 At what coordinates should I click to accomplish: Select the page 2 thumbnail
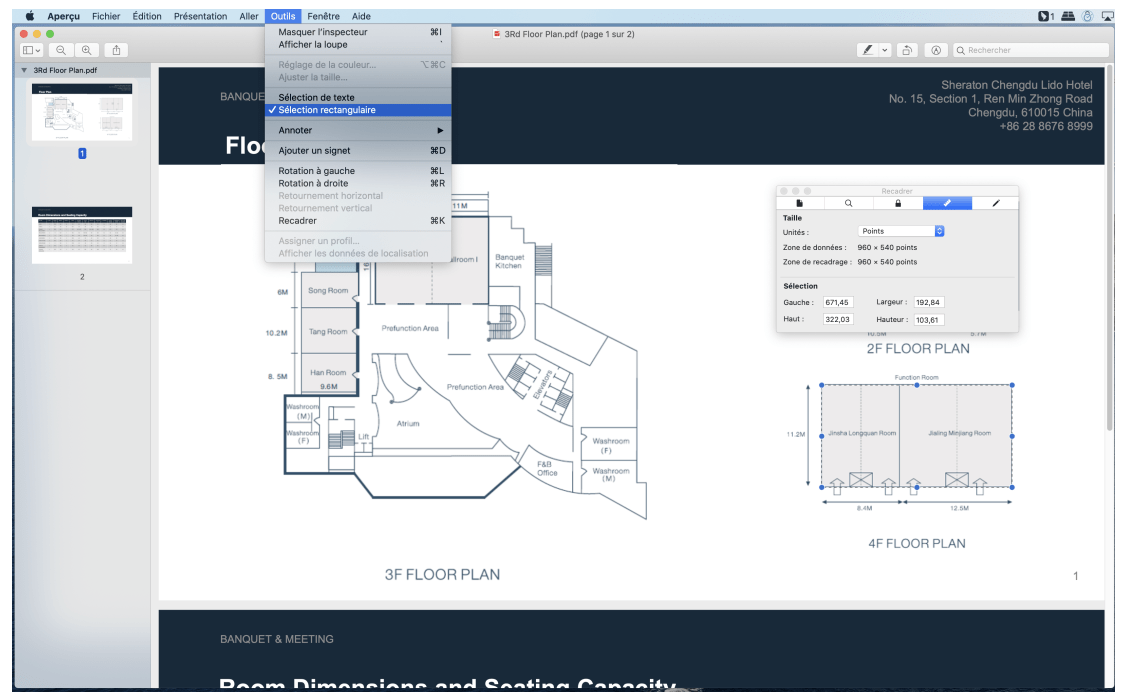point(82,235)
